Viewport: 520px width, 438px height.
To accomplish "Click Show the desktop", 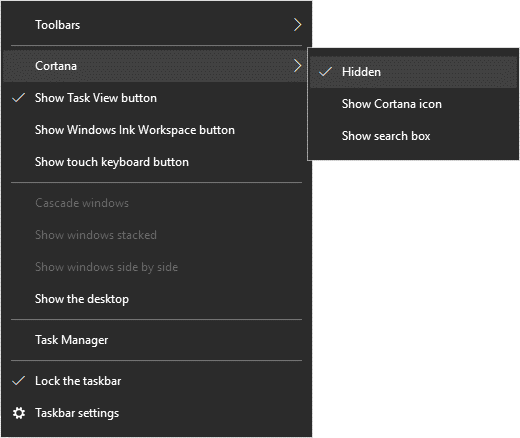I will click(156, 299).
